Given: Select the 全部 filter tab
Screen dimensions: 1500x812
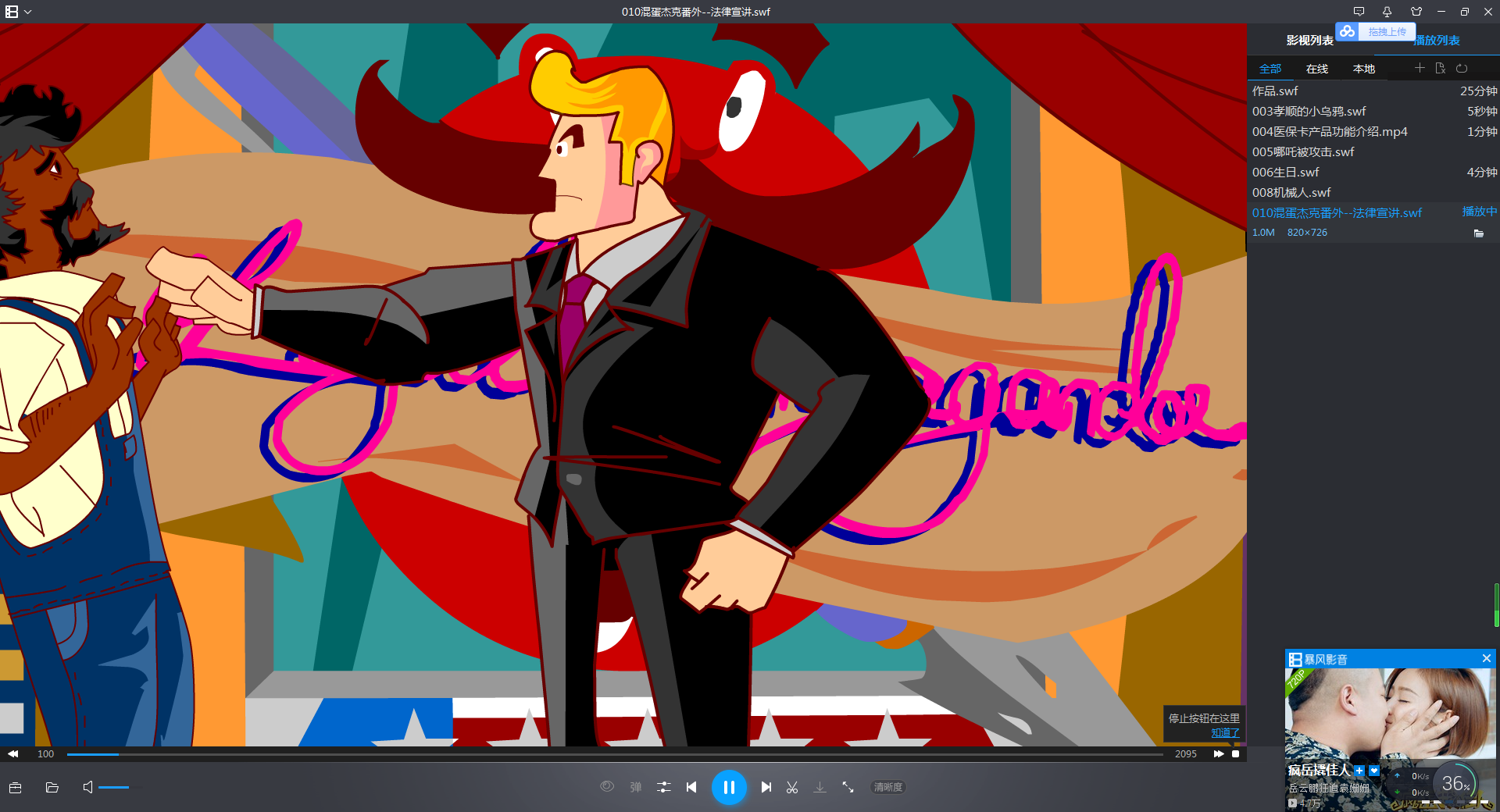Looking at the screenshot, I should [1270, 69].
